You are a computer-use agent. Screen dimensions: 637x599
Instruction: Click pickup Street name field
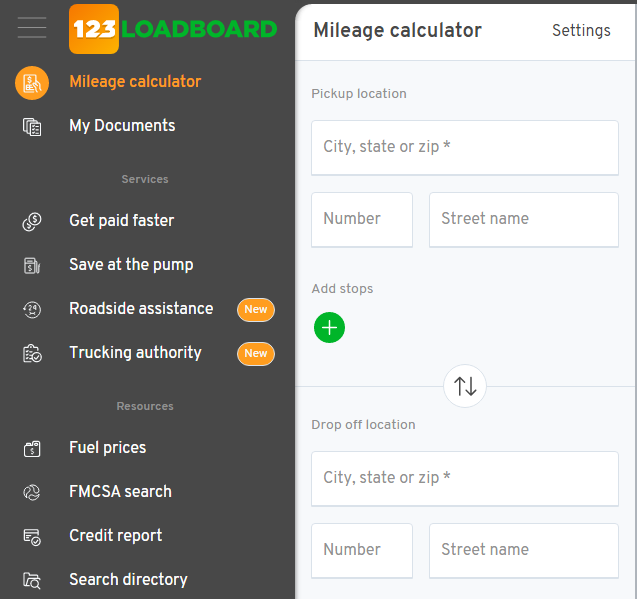point(524,219)
